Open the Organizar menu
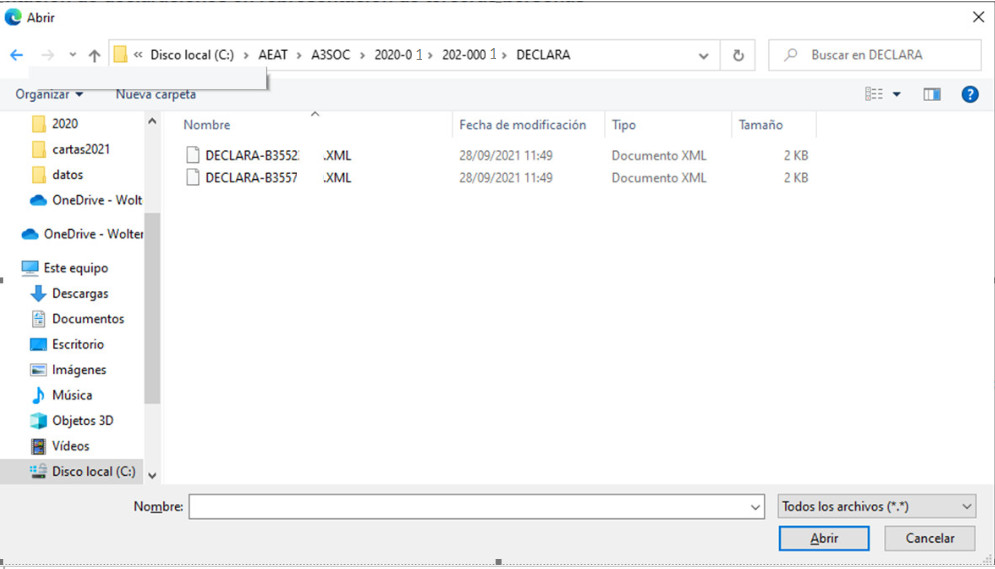995x569 pixels. (x=49, y=95)
